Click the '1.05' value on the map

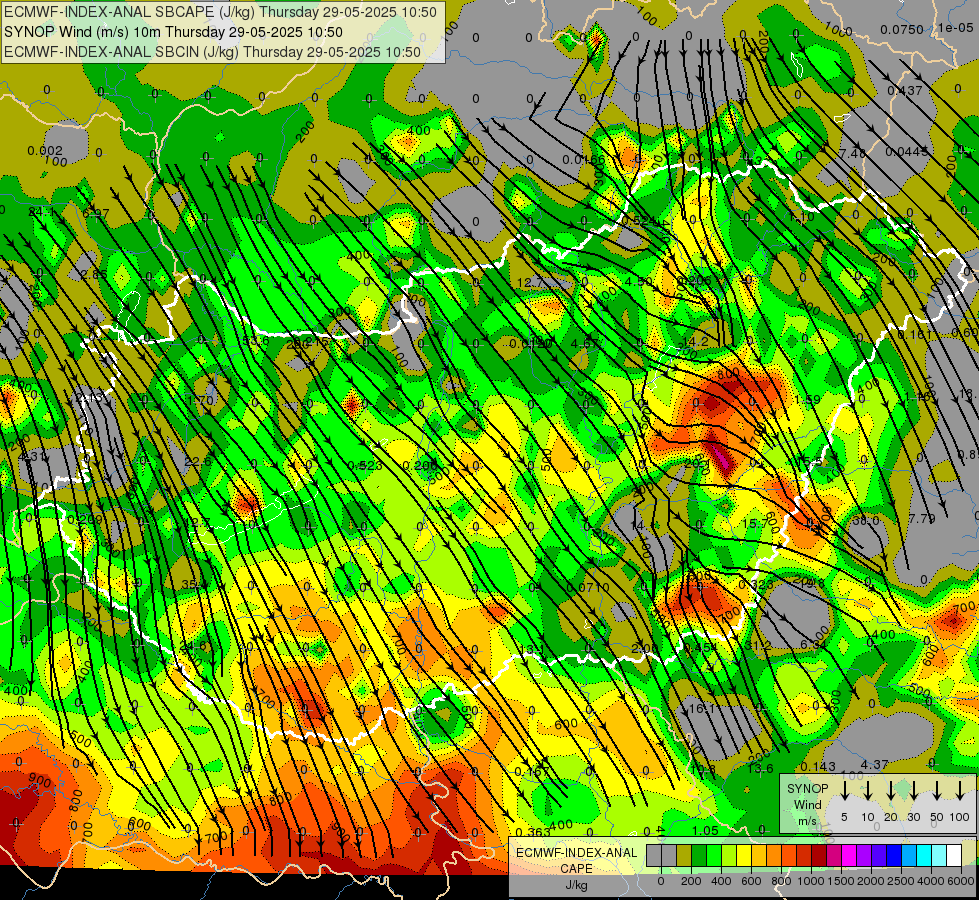(x=706, y=830)
